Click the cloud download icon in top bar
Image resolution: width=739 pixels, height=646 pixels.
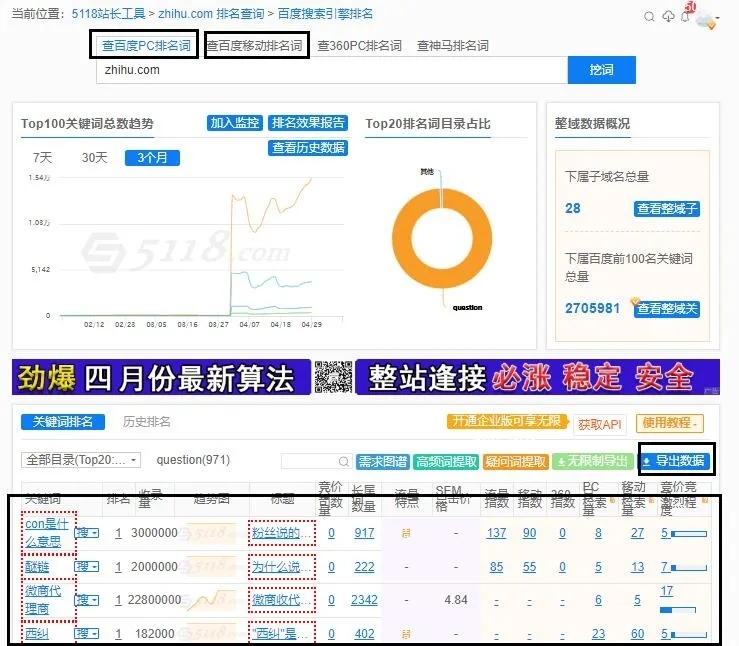coord(668,16)
